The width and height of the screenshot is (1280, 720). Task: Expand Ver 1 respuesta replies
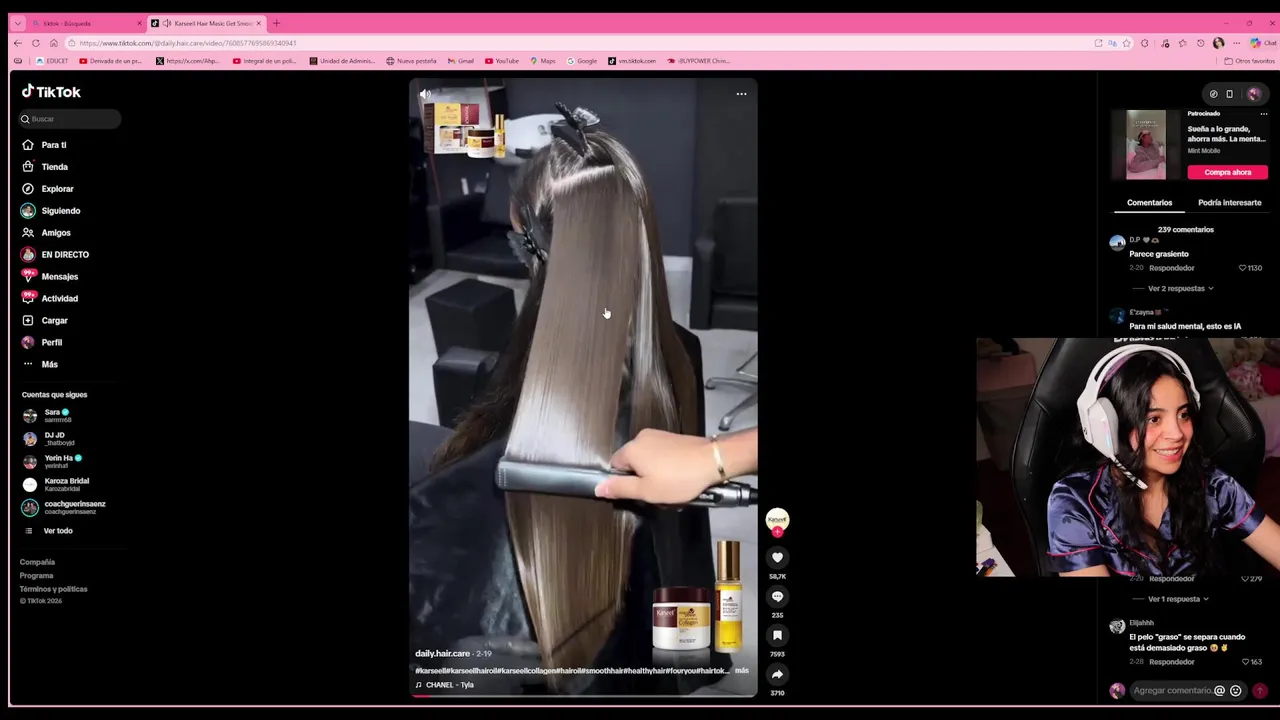[x=1178, y=599]
